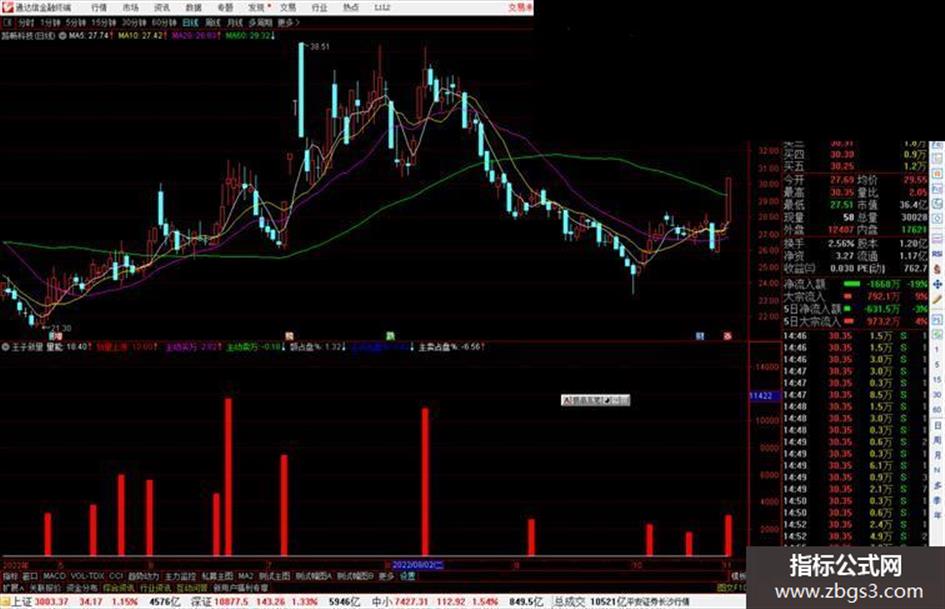The height and width of the screenshot is (609, 945).
Task: Select the CCI indicator tab
Action: pyautogui.click(x=116, y=576)
